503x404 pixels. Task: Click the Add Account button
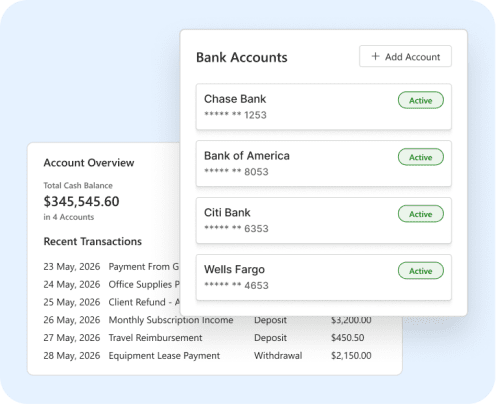405,56
